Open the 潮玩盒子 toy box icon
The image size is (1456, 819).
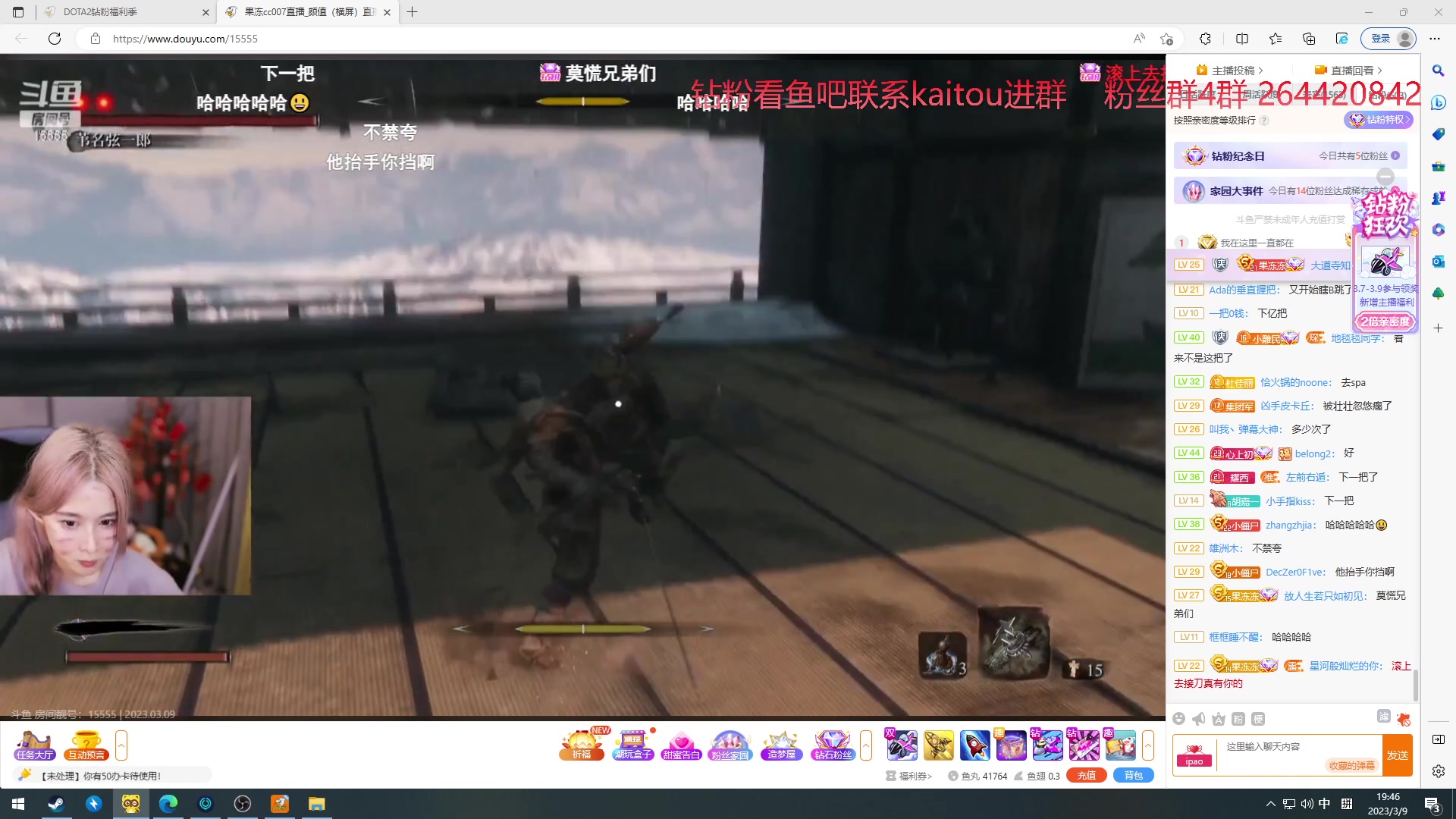pyautogui.click(x=632, y=745)
